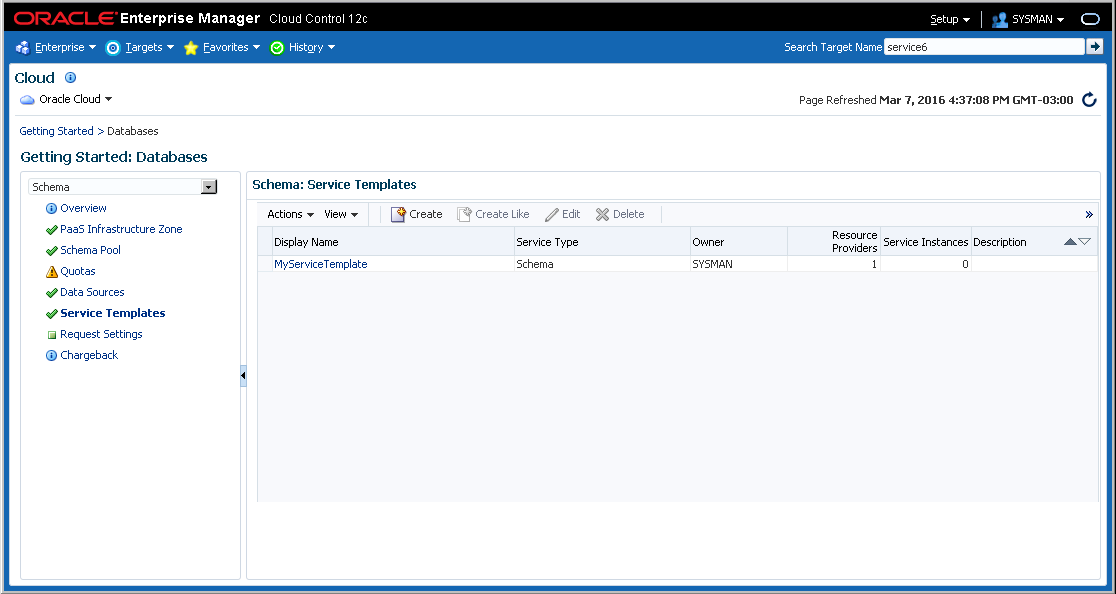The image size is (1116, 594).
Task: Collapse the left navigation pane
Action: 243,375
